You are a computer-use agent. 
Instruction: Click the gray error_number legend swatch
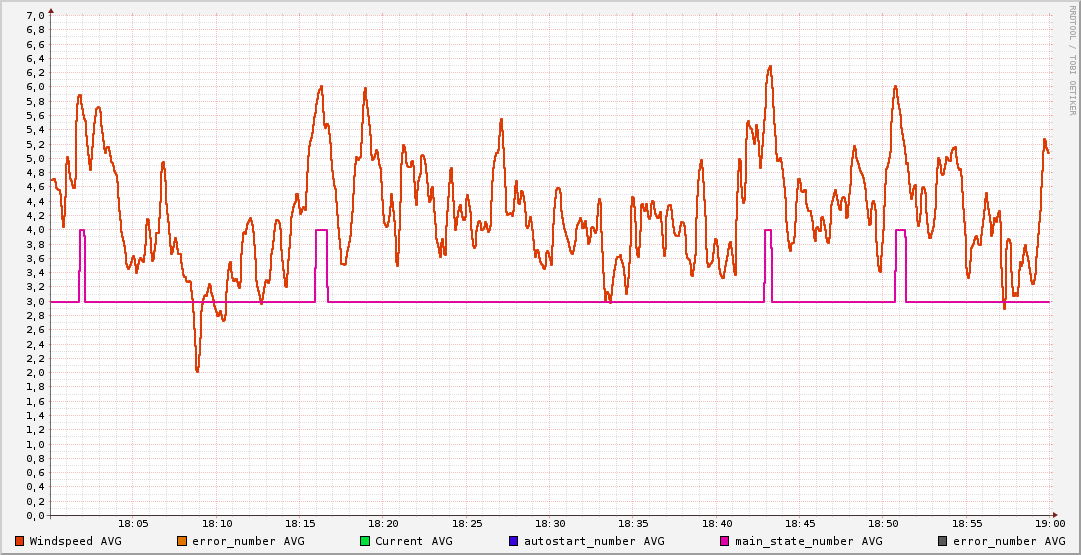click(943, 541)
